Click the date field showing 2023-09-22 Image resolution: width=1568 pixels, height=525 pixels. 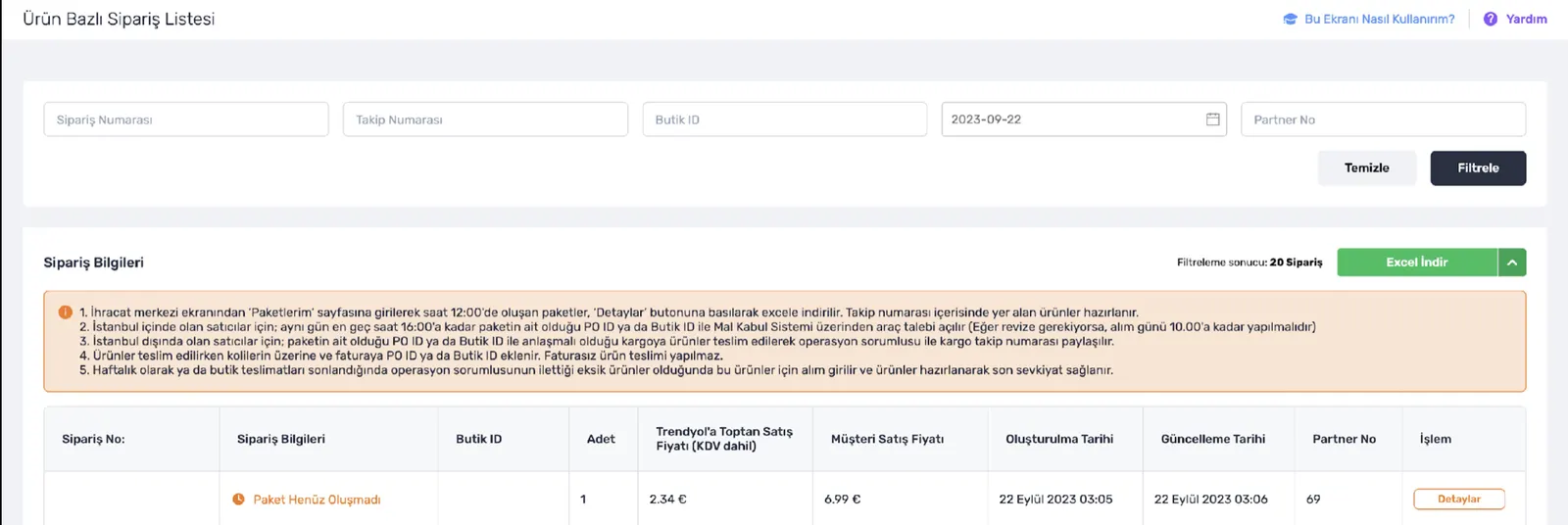[x=1084, y=119]
